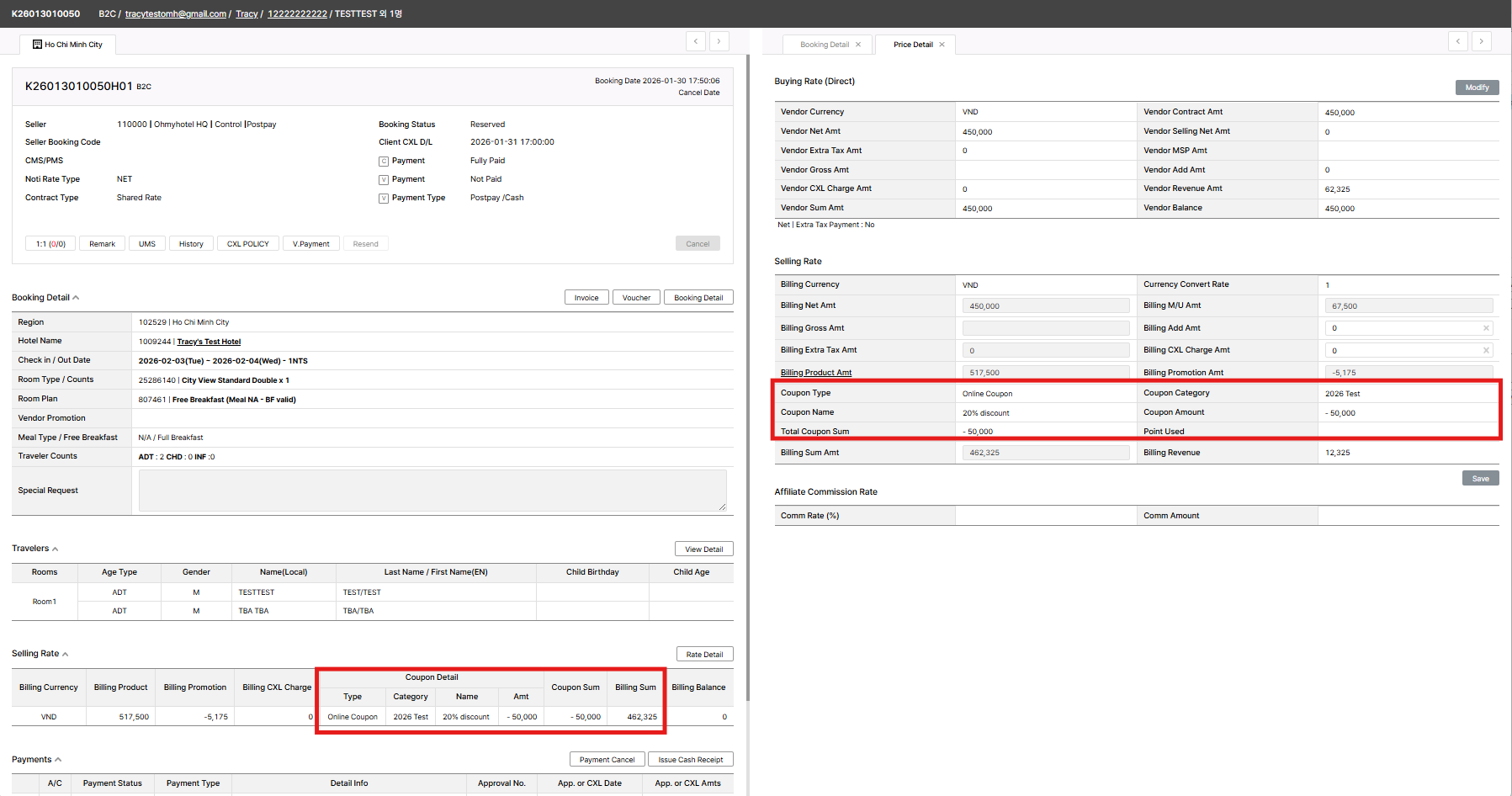Clear the Billing Add Amt field
This screenshot has height=796, width=1512.
pos(1486,328)
